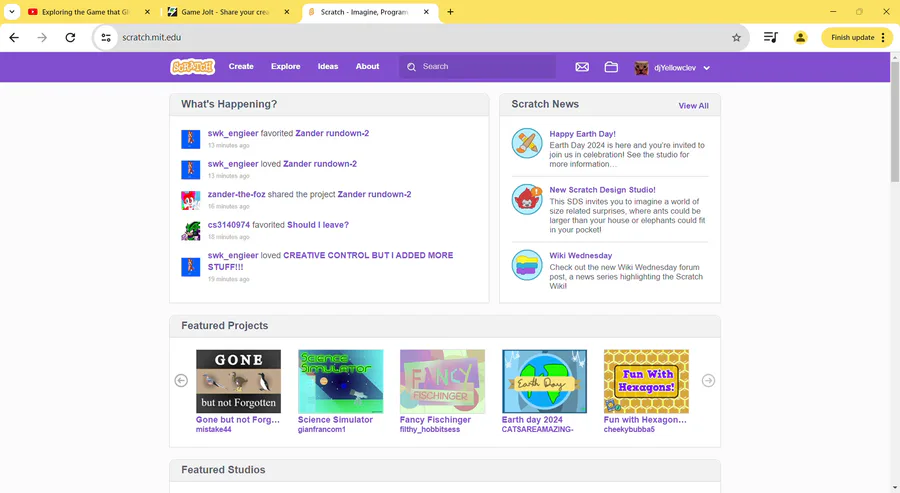Click the djYellowclev profile avatar

click(641, 68)
